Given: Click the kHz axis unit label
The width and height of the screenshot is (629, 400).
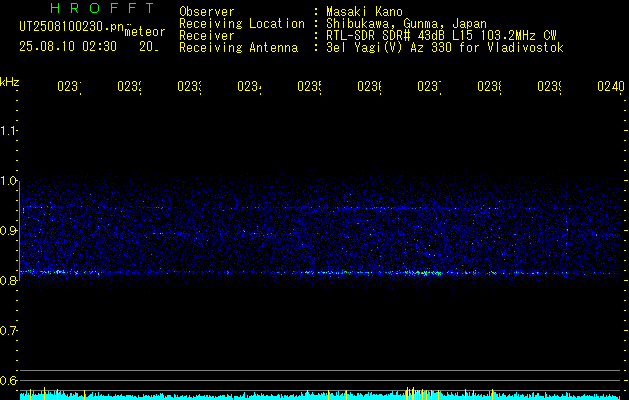Looking at the screenshot, I should point(9,82).
